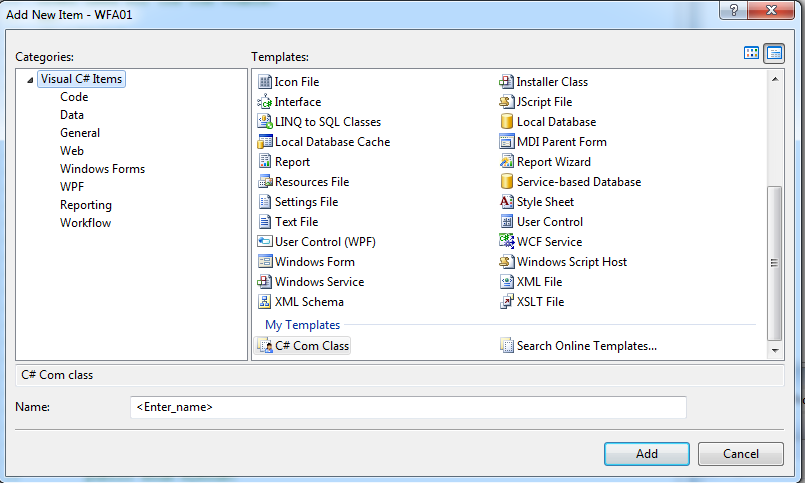
Task: Select the Data category
Action: (72, 115)
